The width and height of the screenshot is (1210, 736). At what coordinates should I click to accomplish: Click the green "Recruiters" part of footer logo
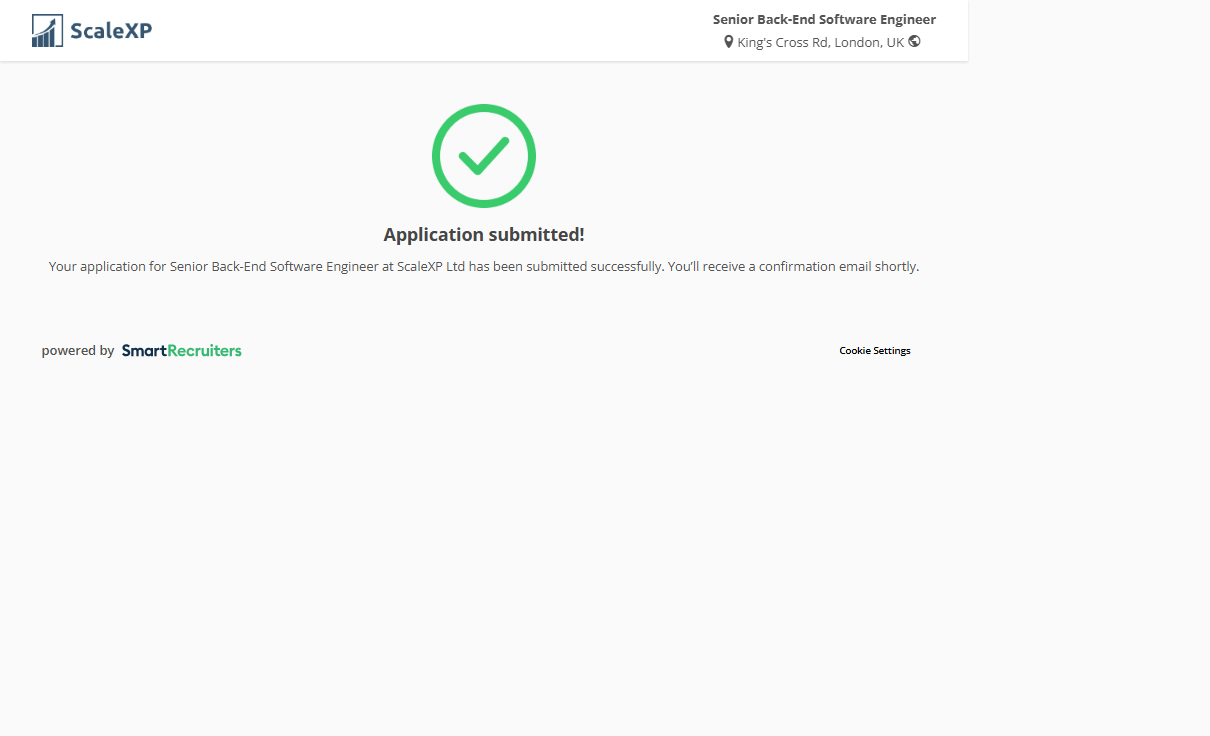[x=204, y=351]
